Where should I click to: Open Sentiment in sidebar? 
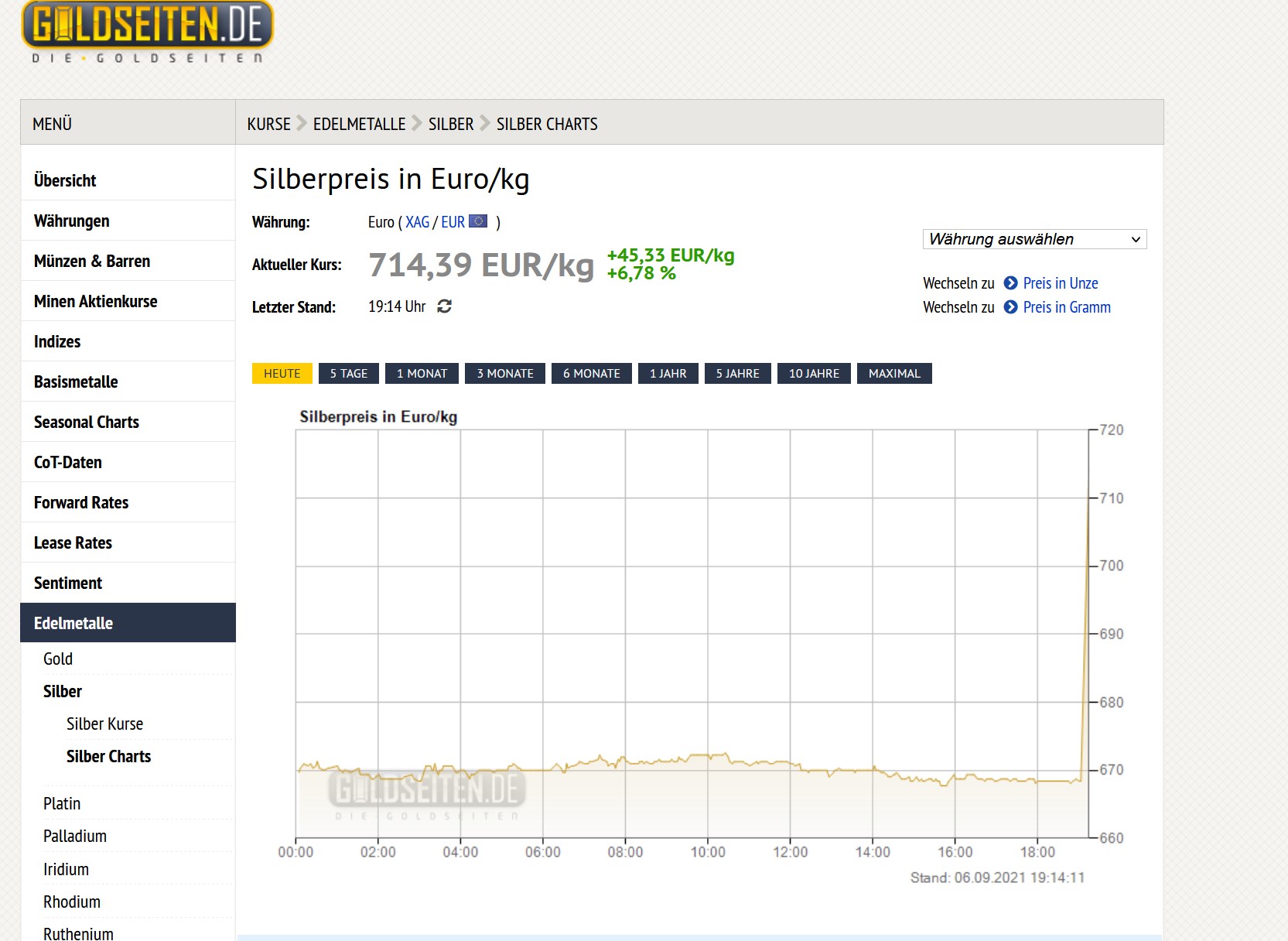128,583
